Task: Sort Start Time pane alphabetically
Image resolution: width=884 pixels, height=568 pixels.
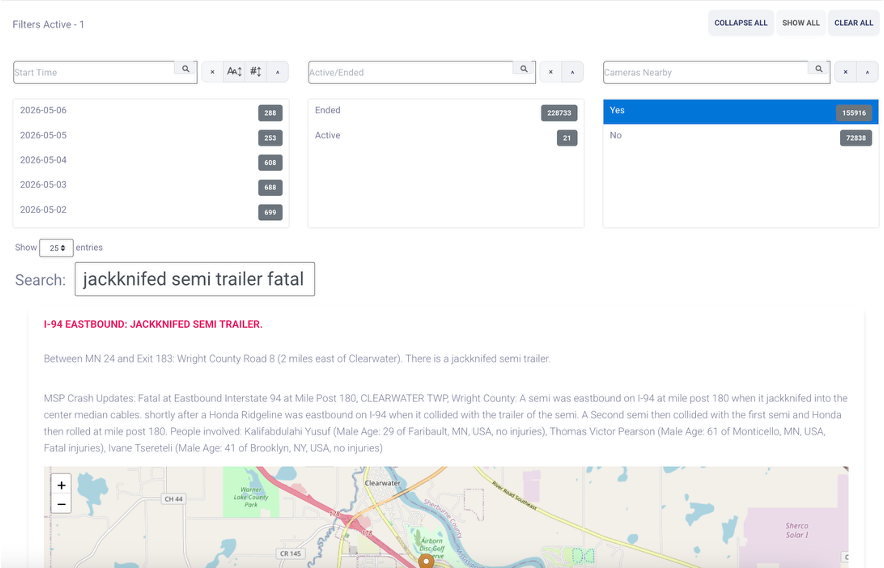Action: tap(235, 72)
